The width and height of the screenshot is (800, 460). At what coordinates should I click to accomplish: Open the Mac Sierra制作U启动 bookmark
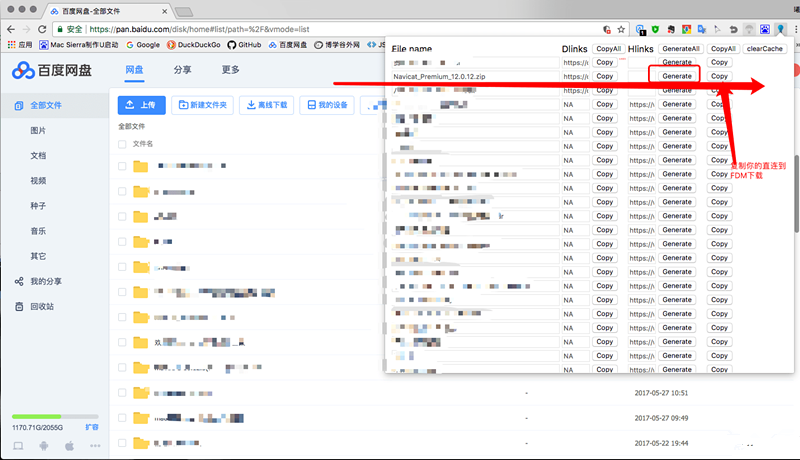79,45
